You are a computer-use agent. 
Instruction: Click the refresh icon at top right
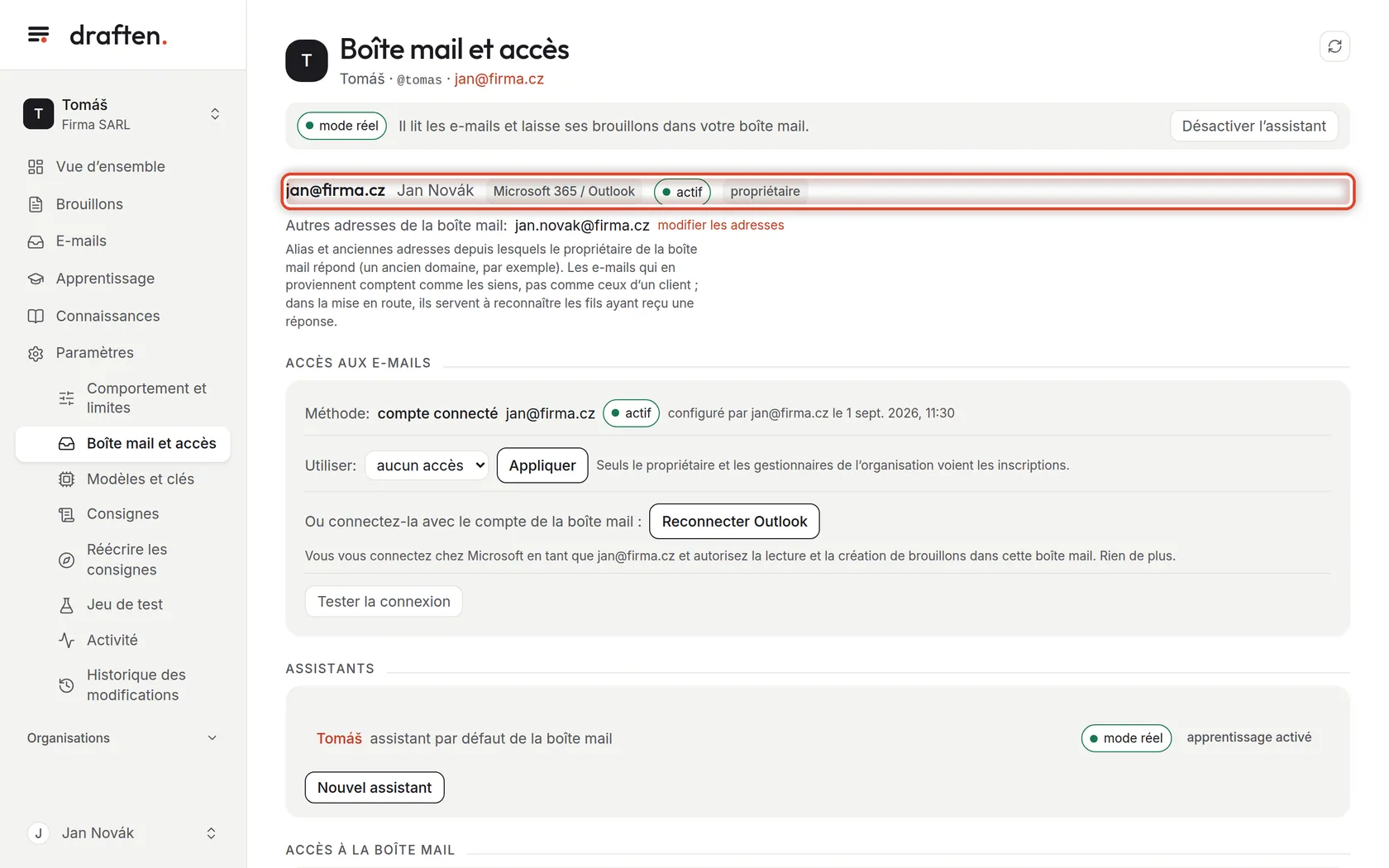coord(1334,46)
